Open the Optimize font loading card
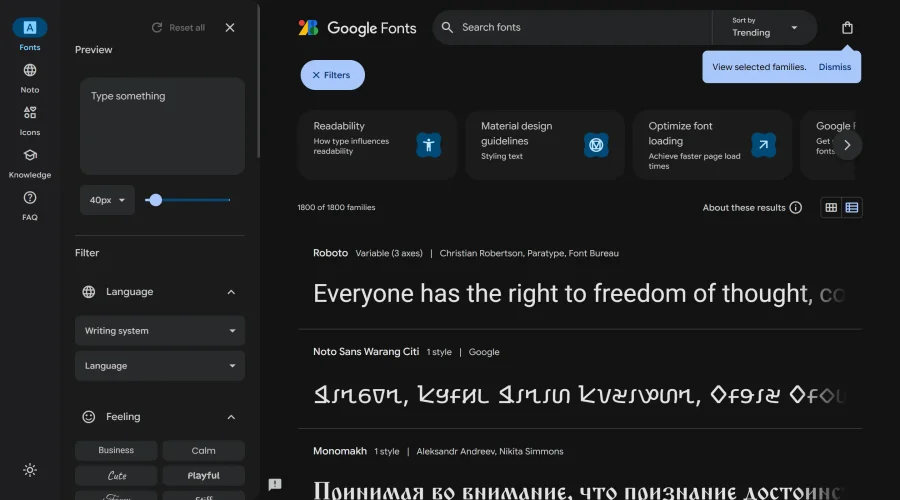900x500 pixels. point(712,145)
